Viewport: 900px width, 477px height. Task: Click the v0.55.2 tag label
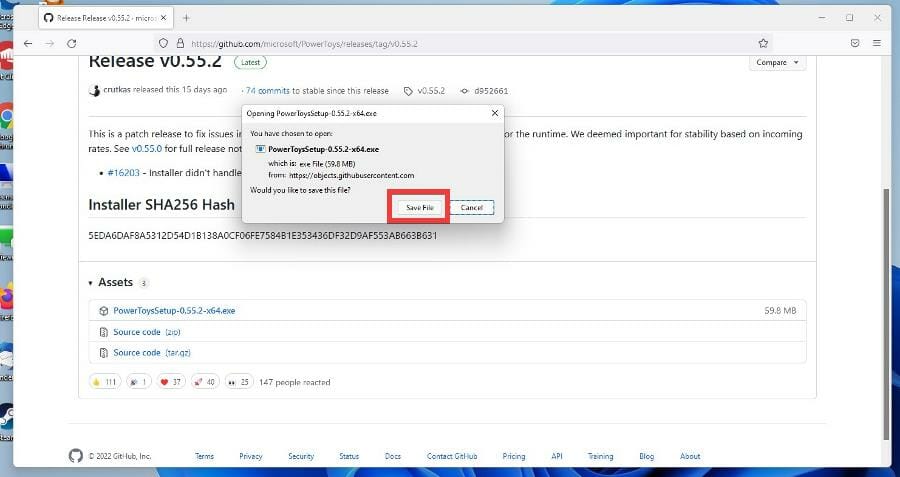(424, 91)
